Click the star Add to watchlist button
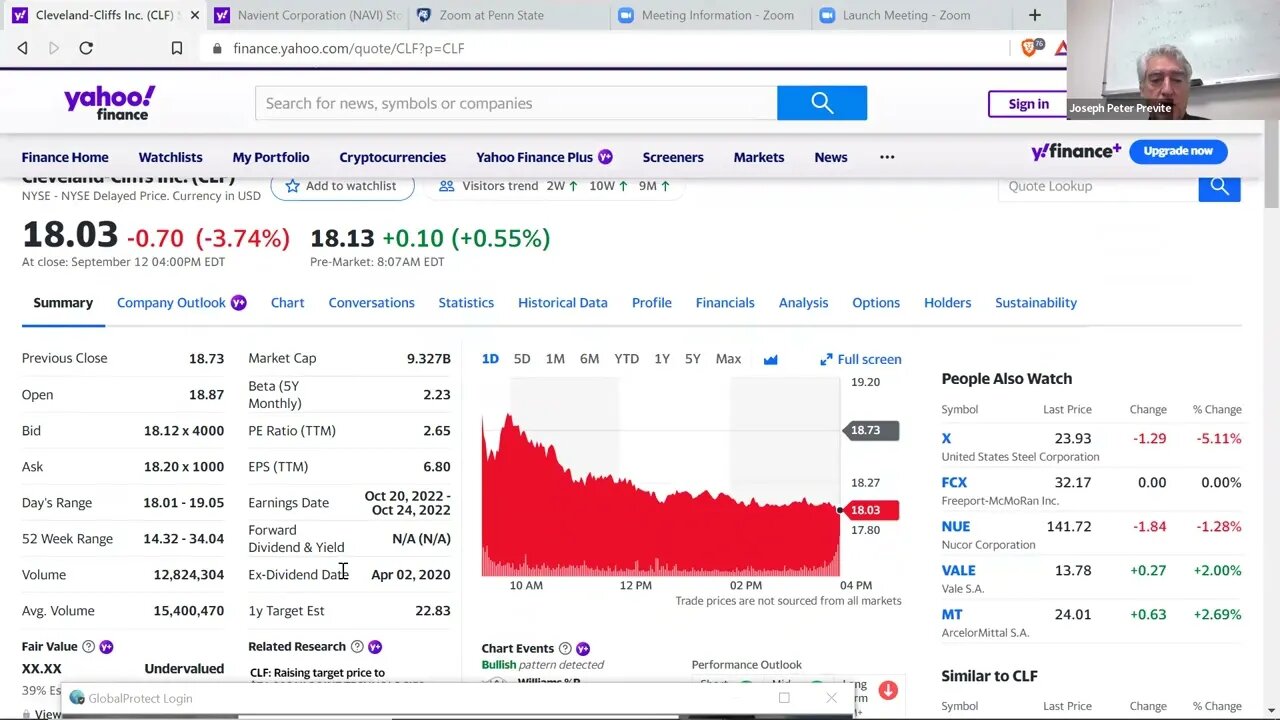The image size is (1280, 720). pos(342,186)
